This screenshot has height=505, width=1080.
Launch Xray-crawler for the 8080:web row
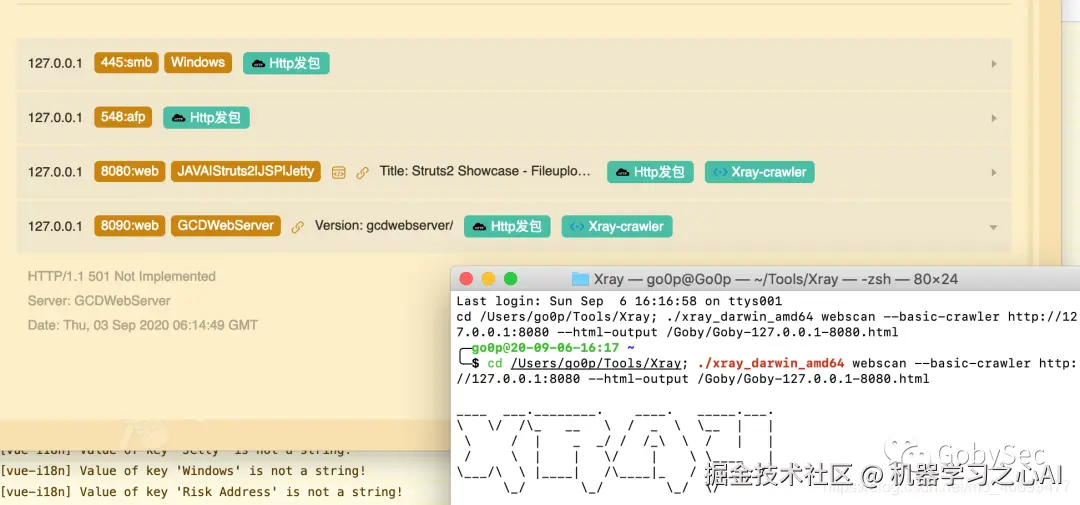tap(759, 172)
